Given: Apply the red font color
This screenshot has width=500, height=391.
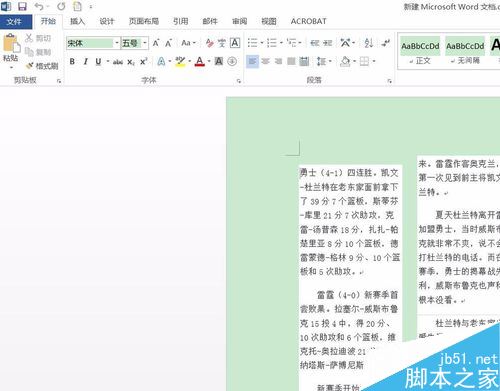Looking at the screenshot, I should click(199, 62).
